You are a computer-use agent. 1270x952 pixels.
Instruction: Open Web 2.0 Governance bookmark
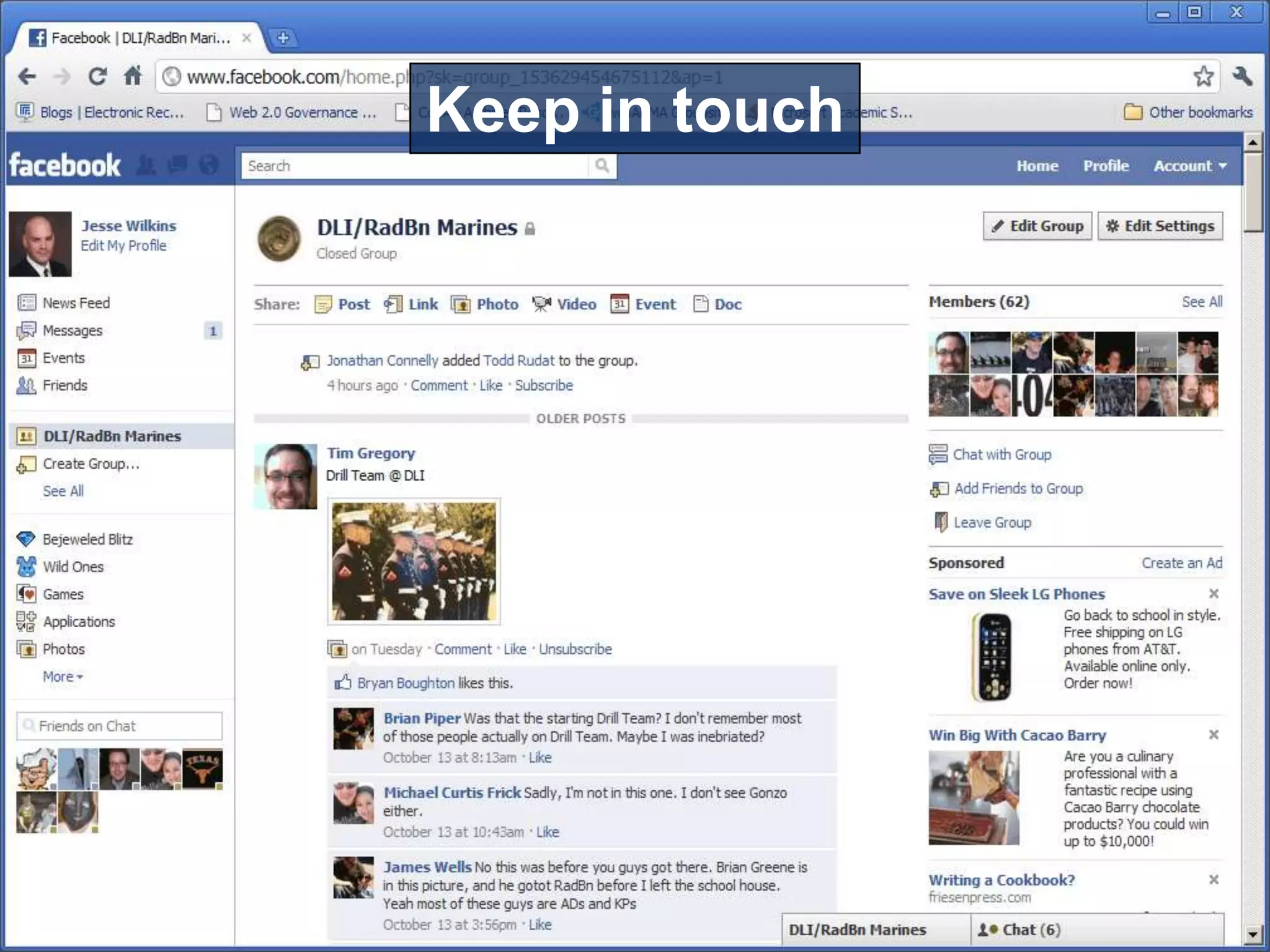click(291, 112)
